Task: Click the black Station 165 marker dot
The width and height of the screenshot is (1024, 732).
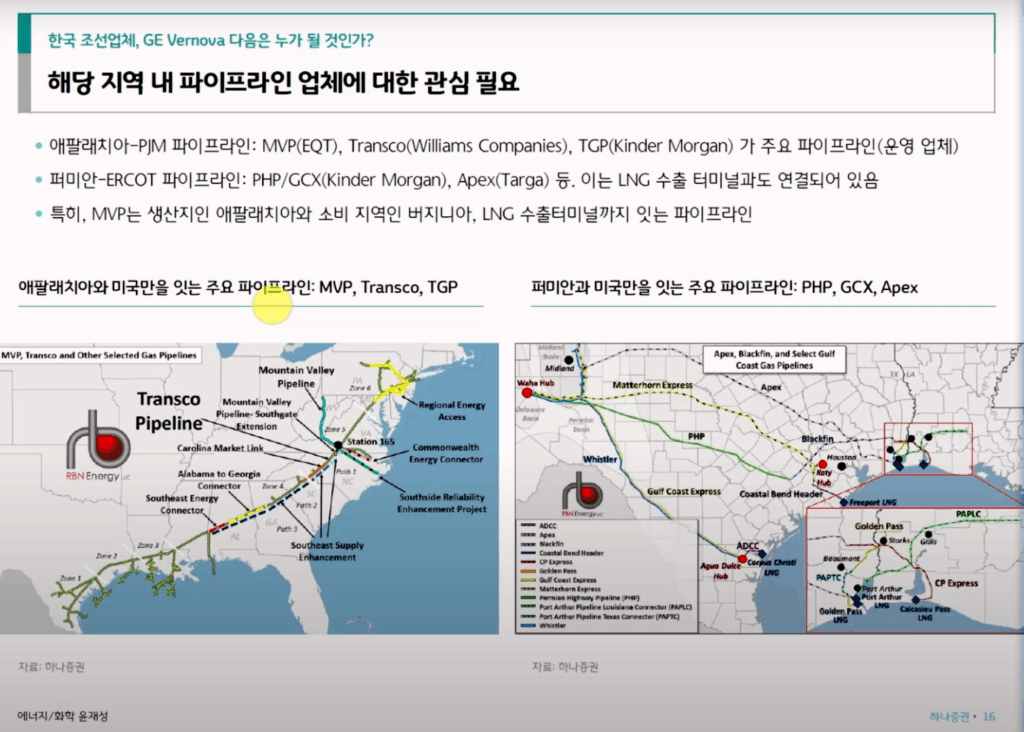Action: coord(338,445)
